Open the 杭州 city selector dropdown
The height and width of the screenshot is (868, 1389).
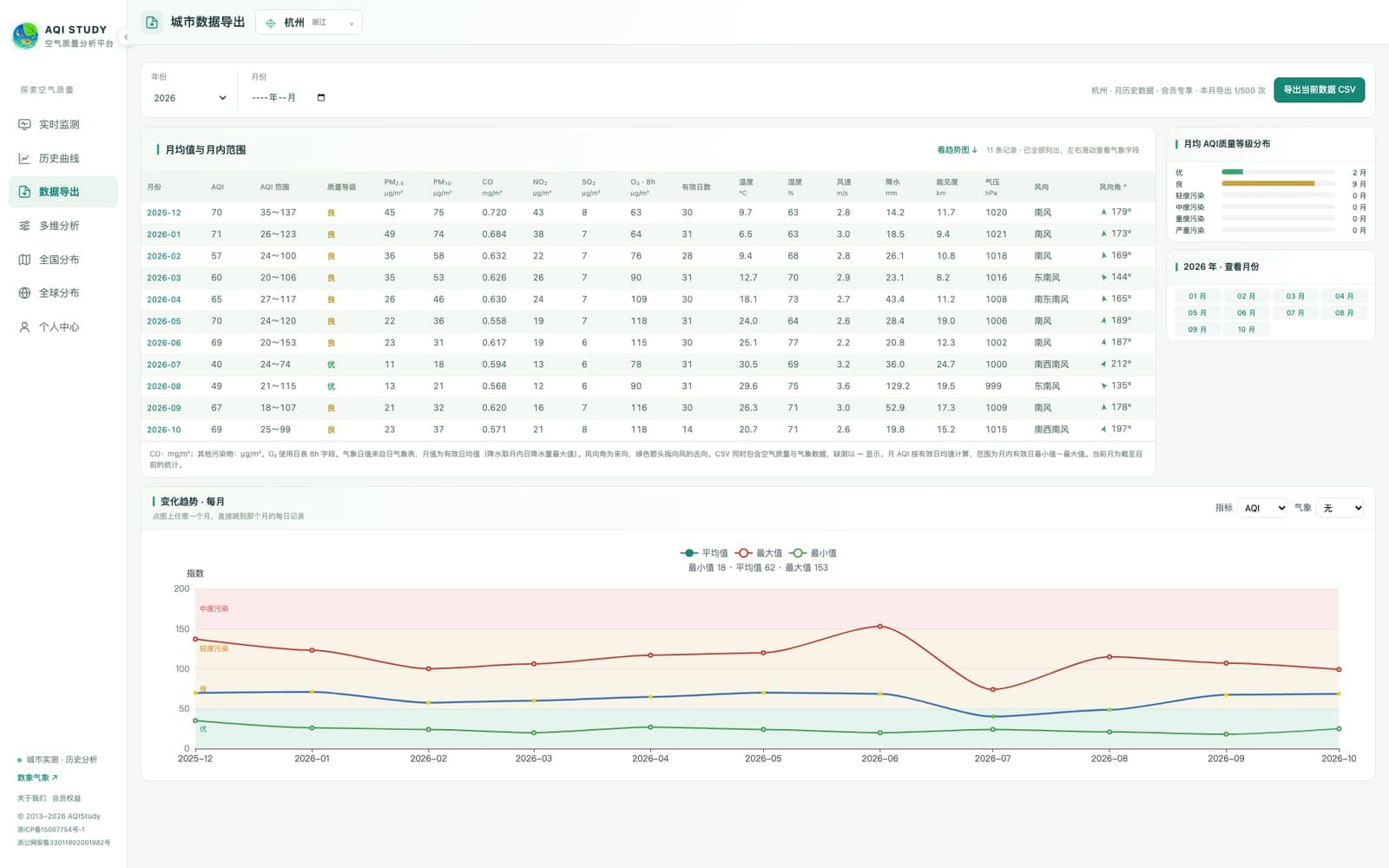[x=309, y=23]
